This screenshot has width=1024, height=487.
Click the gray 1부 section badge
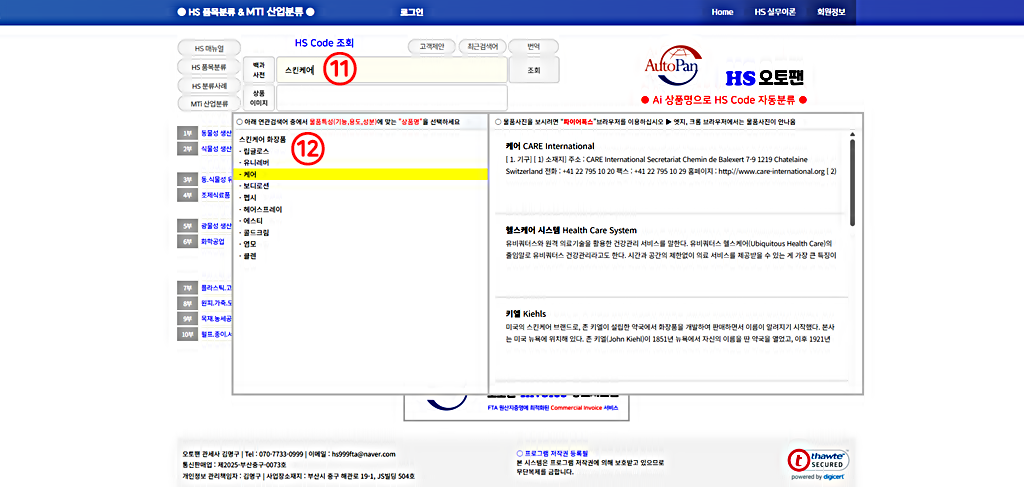tap(187, 133)
